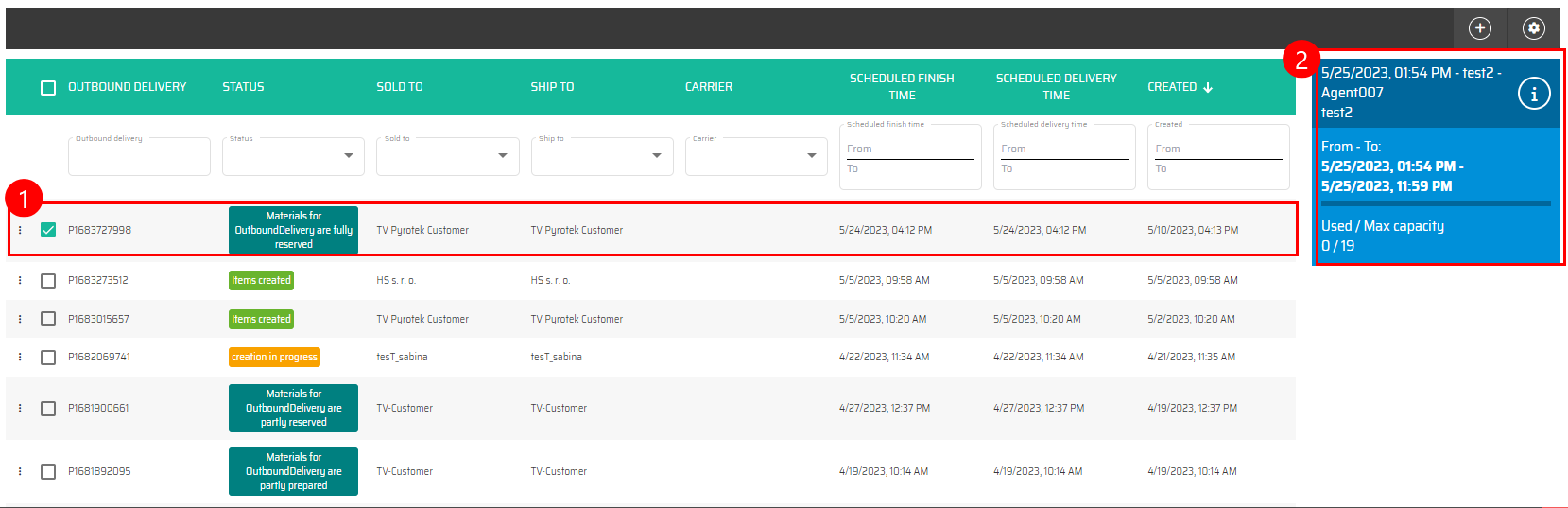Toggle the select-all checkbox in table header
Screen dimensions: 1568x508
[x=48, y=87]
